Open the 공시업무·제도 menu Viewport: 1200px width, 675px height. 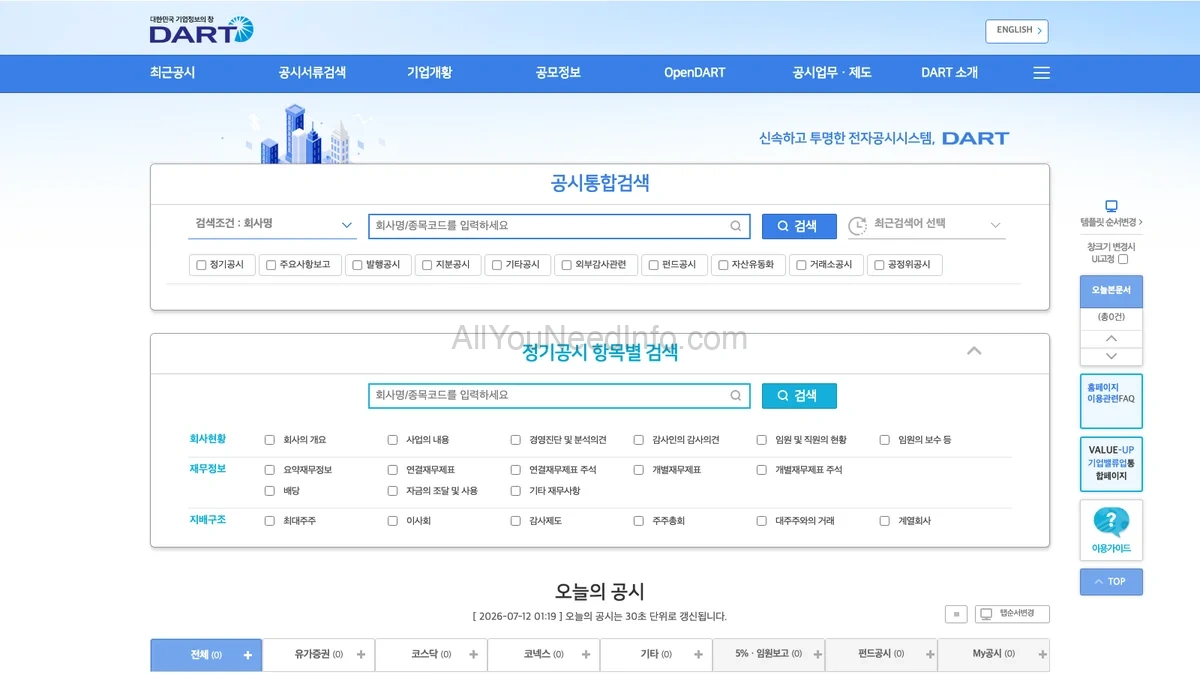(x=832, y=73)
